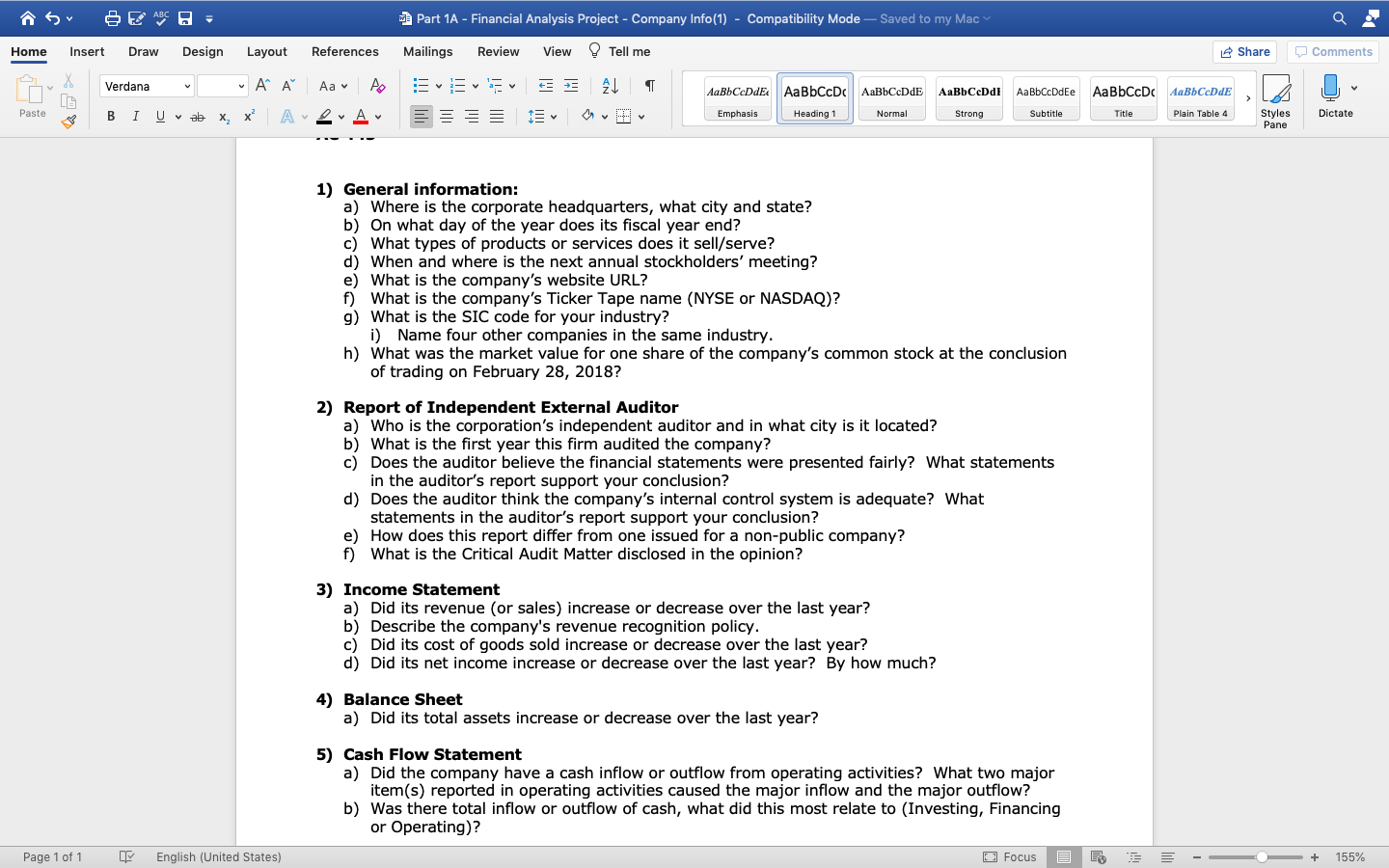Switch to Web Layout view
Viewport: 1389px width, 868px height.
click(x=1099, y=856)
